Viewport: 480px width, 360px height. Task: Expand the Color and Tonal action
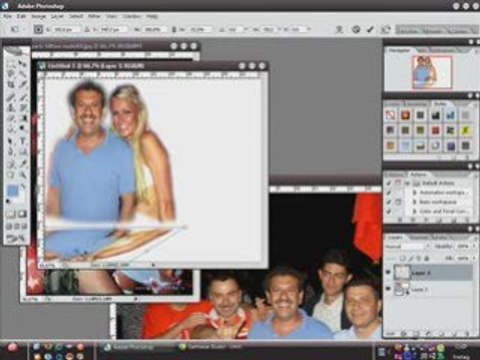[x=415, y=211]
